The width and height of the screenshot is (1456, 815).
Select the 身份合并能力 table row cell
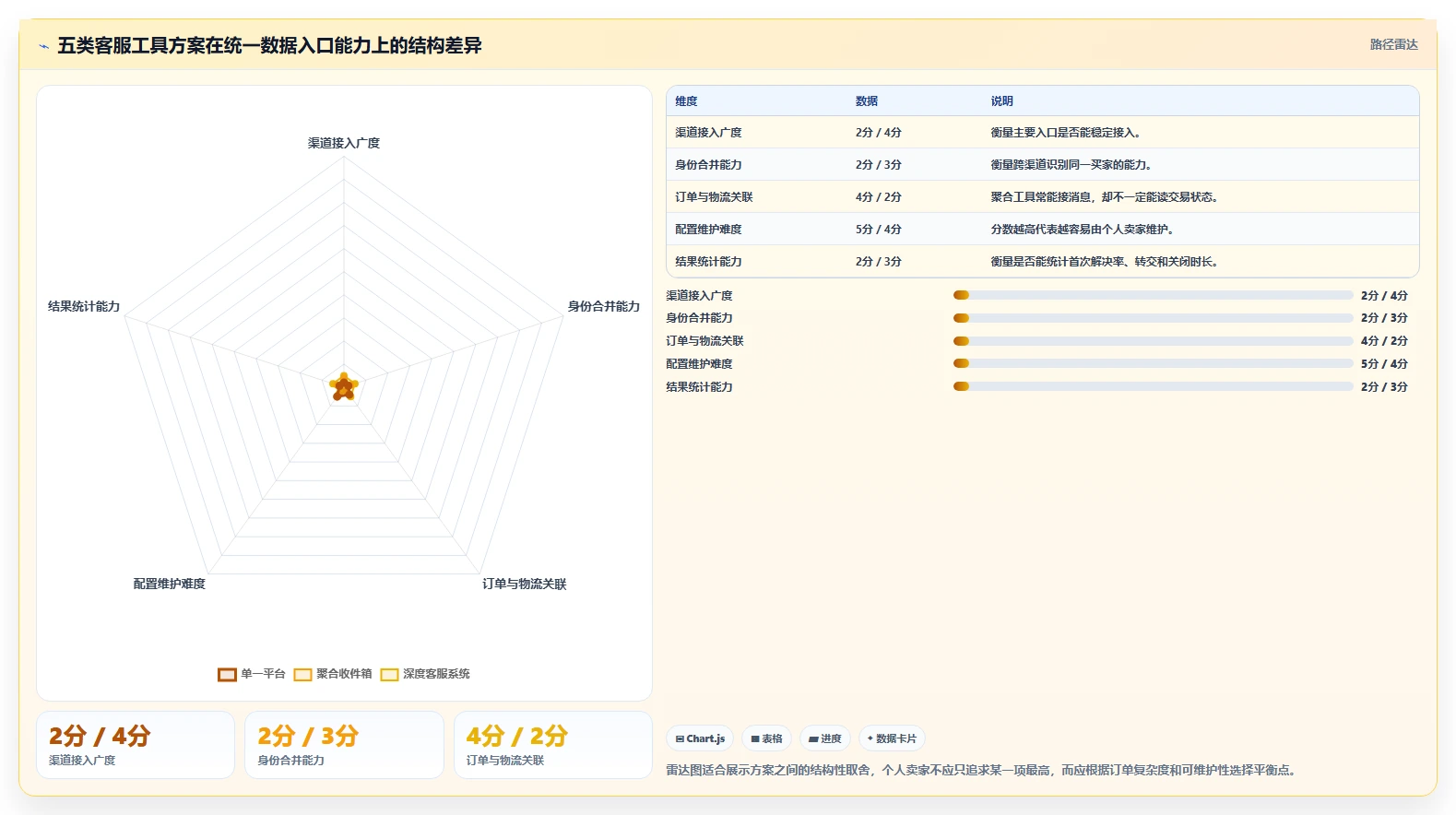coord(708,165)
